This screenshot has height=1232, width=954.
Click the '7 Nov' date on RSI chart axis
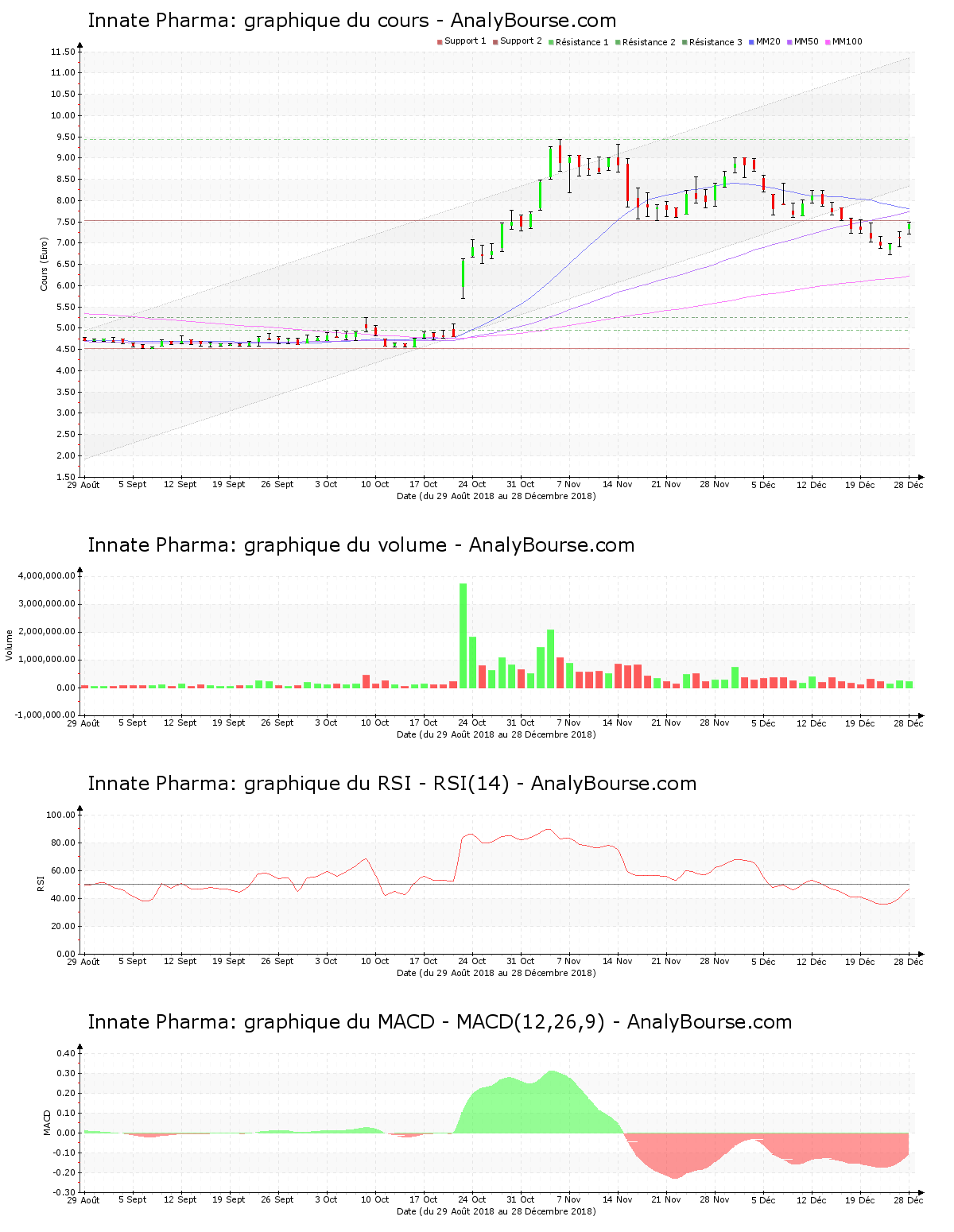pos(569,961)
